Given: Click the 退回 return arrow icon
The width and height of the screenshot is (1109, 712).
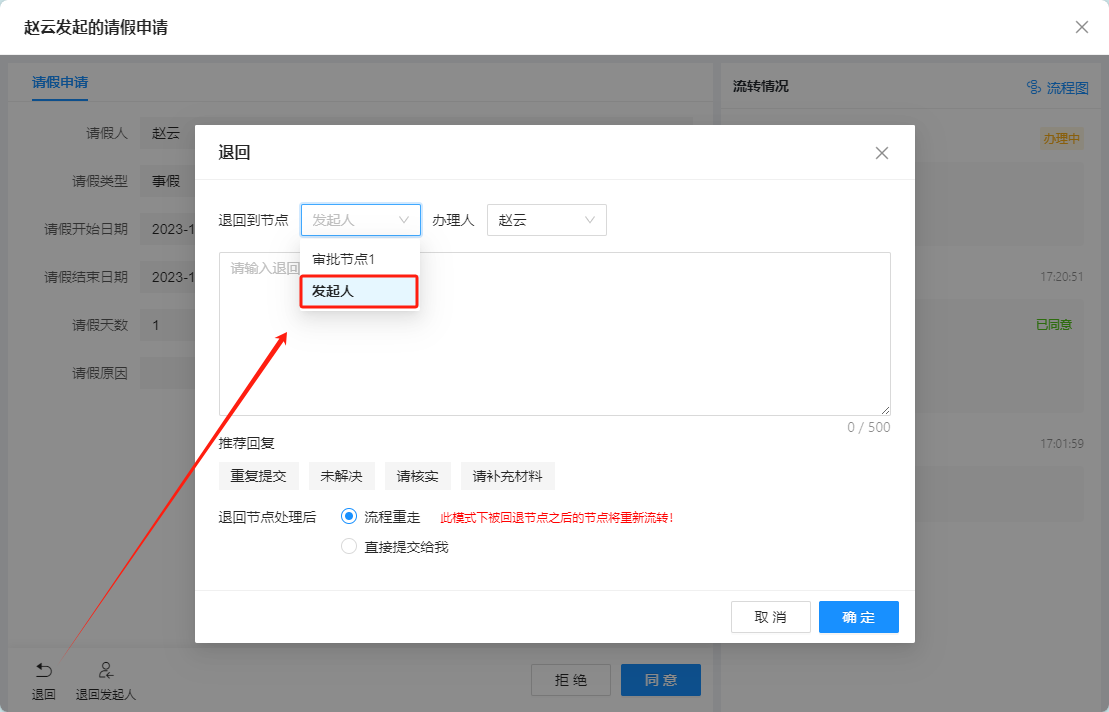Looking at the screenshot, I should [44, 670].
